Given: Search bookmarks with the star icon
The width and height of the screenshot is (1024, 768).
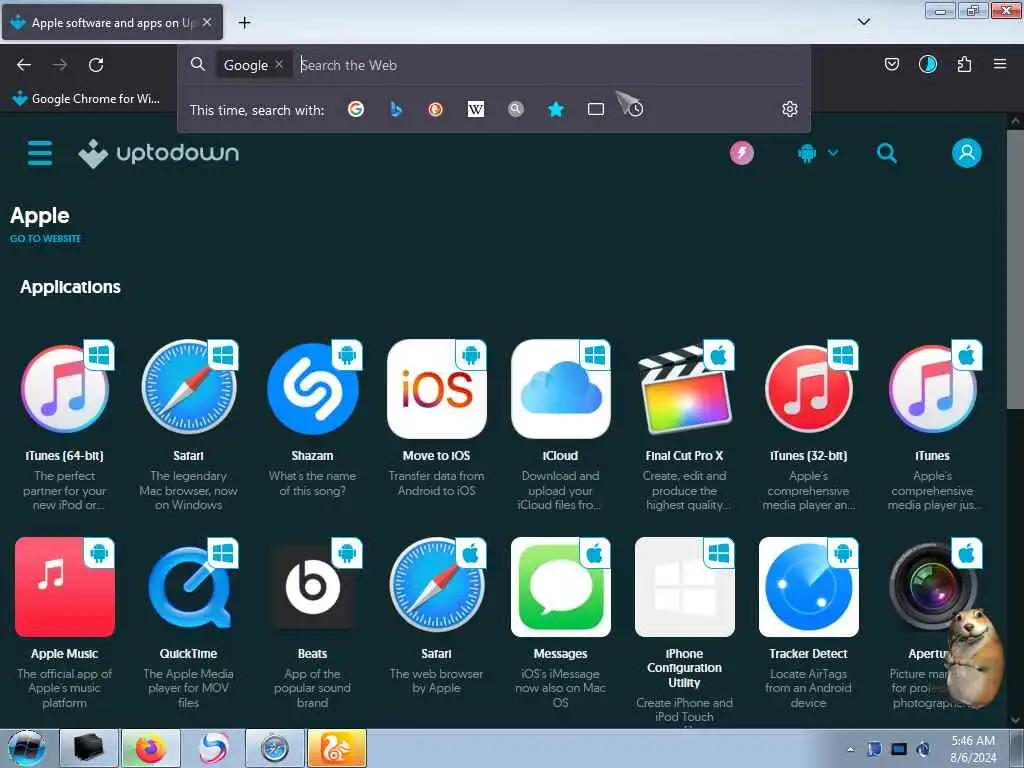Looking at the screenshot, I should click(x=556, y=109).
